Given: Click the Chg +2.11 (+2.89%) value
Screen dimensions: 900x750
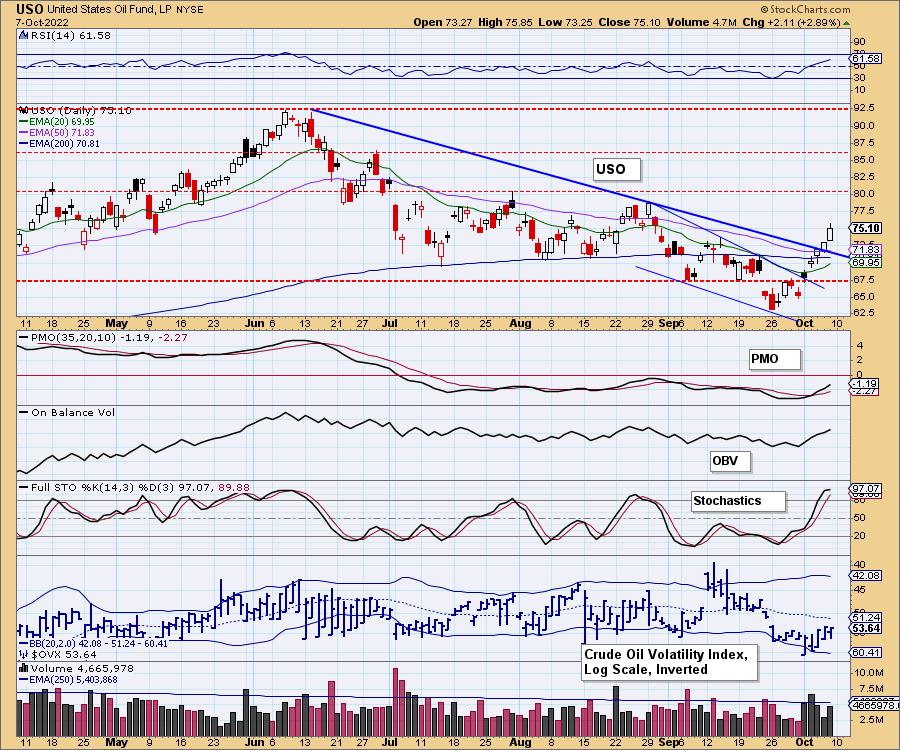Looking at the screenshot, I should [x=791, y=22].
